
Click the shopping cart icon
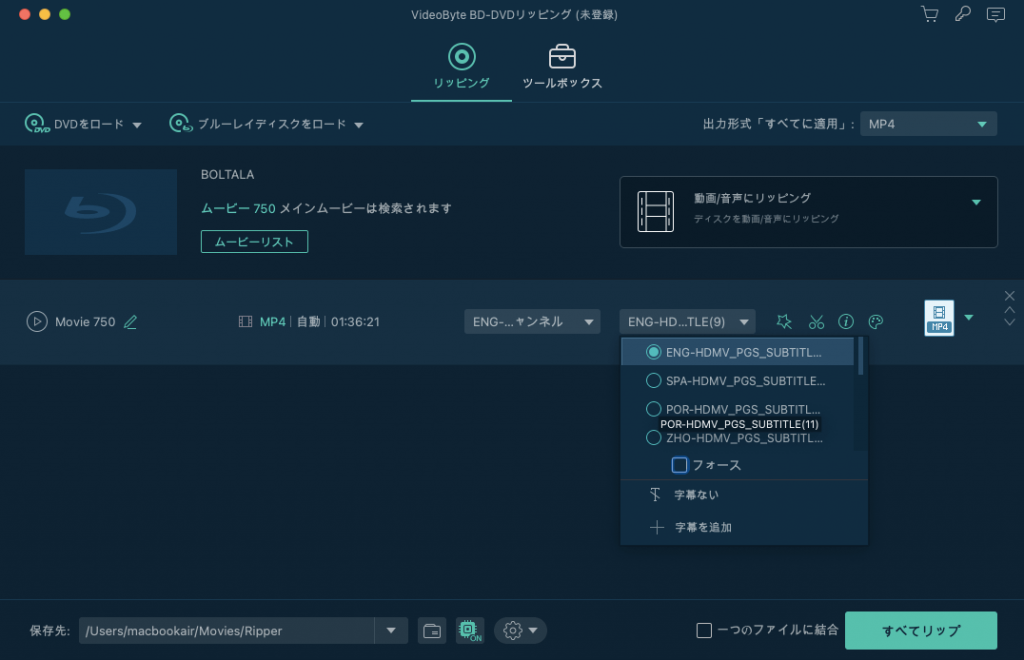(x=929, y=14)
